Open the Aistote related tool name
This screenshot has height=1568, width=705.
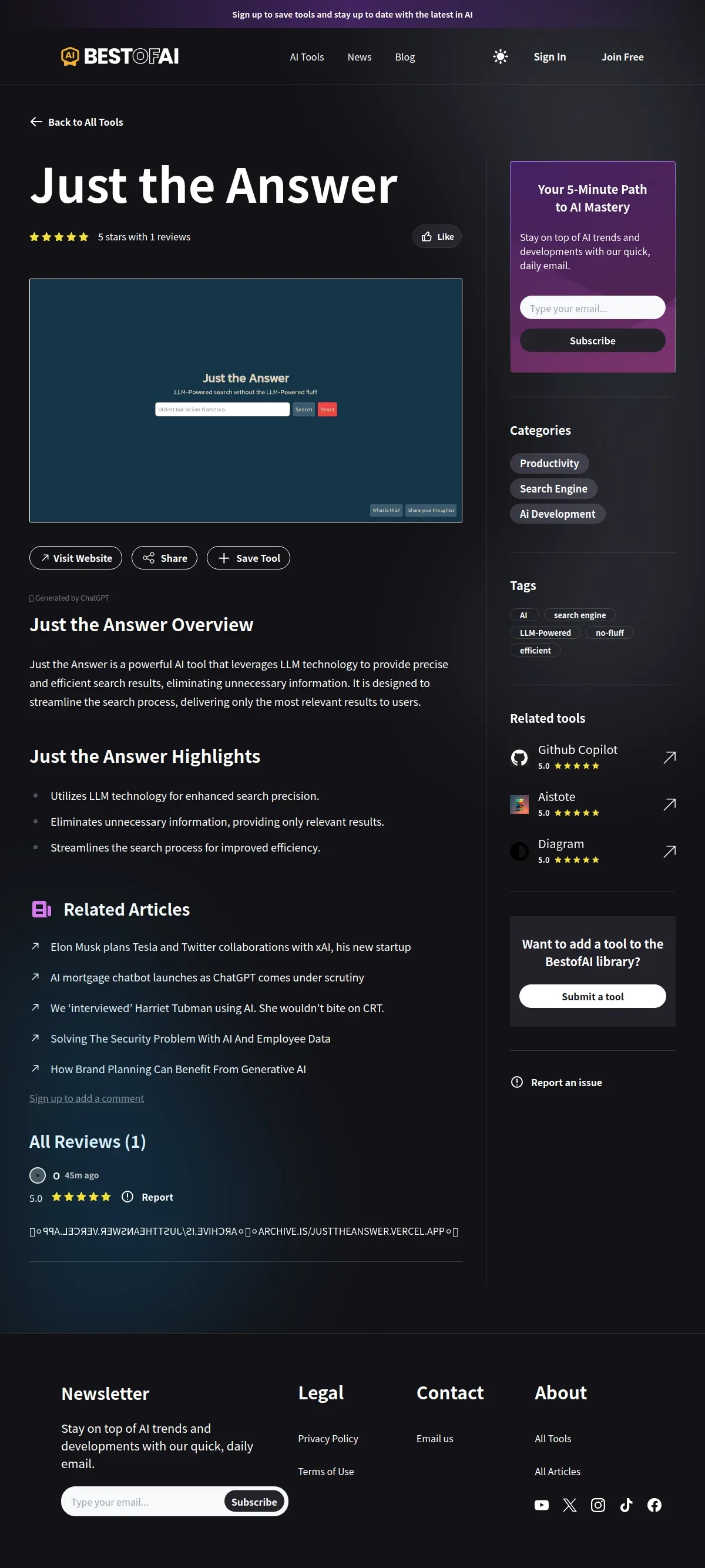556,797
